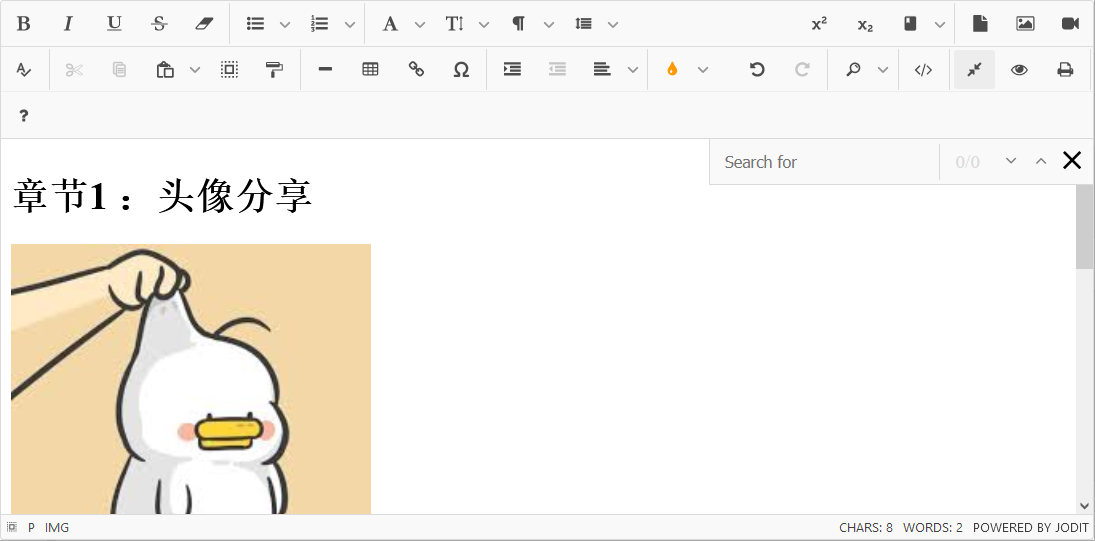Image resolution: width=1095 pixels, height=541 pixels.
Task: Insert a hyperlink with link icon
Action: pyautogui.click(x=416, y=70)
